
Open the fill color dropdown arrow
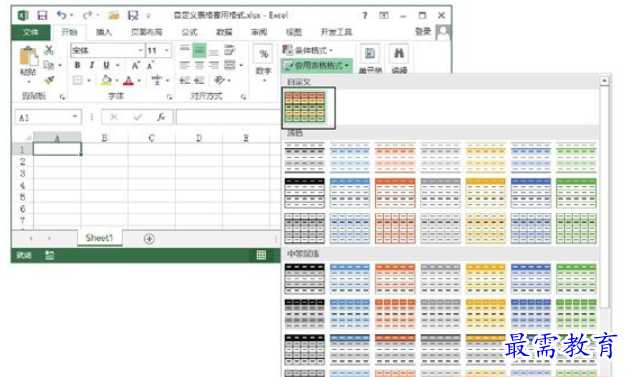pos(117,81)
